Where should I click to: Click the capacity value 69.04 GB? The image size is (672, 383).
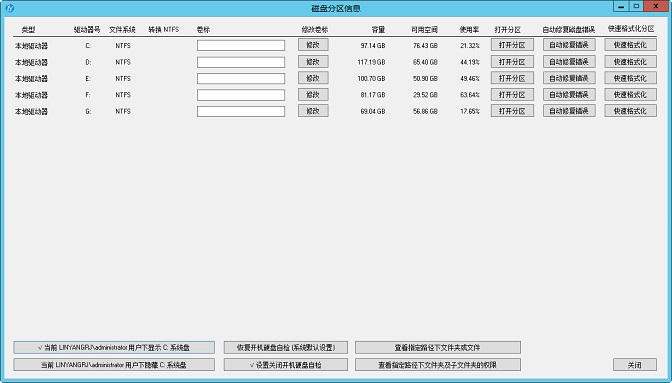click(x=372, y=111)
